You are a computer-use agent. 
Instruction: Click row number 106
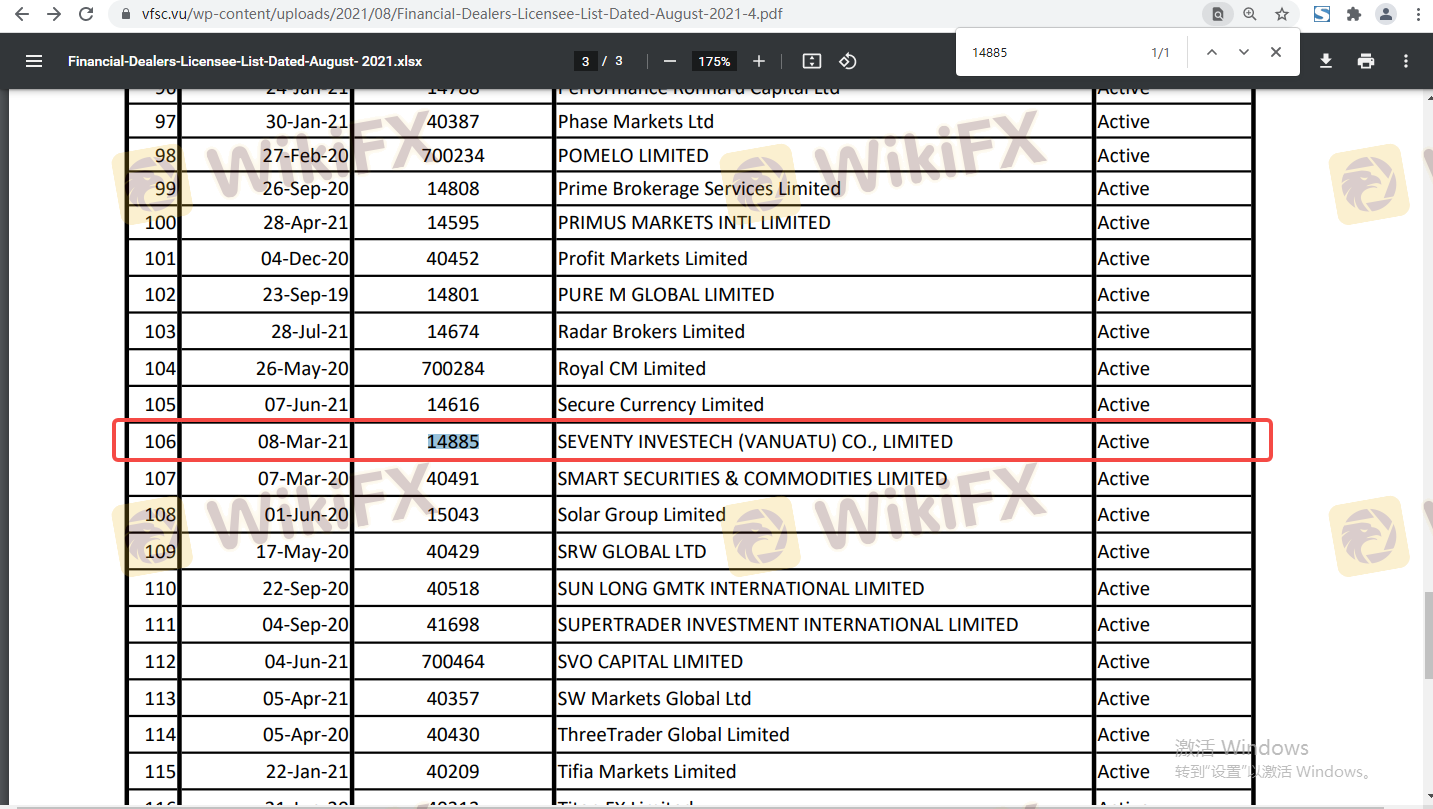pyautogui.click(x=160, y=442)
